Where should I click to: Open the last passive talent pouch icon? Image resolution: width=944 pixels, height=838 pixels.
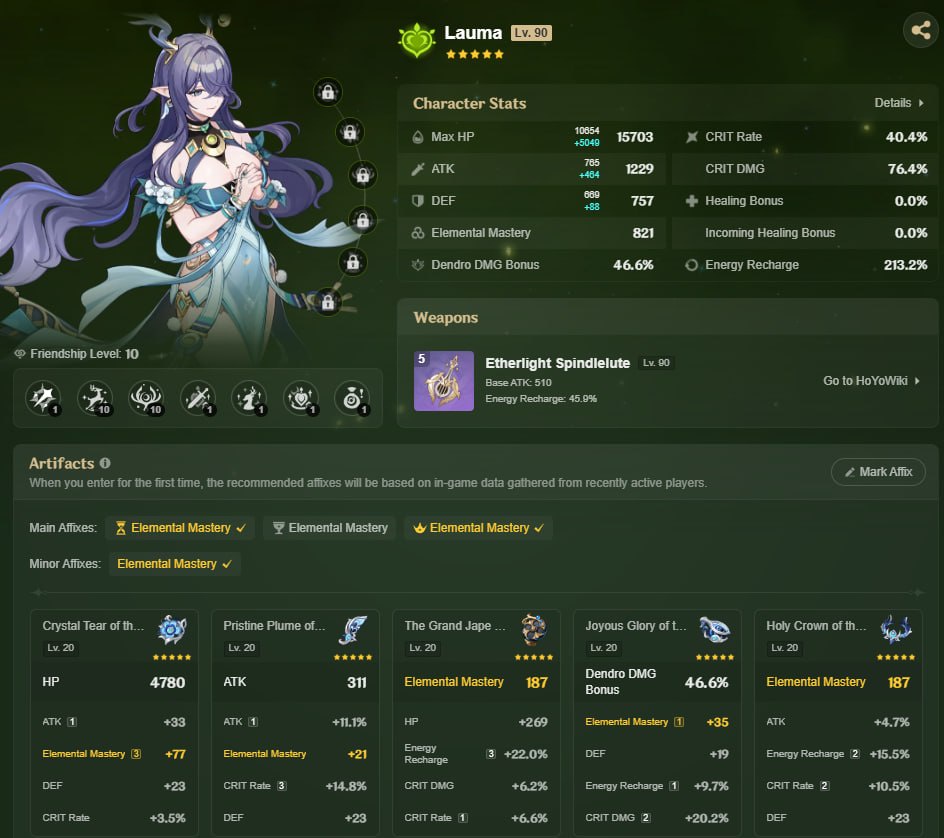[353, 398]
